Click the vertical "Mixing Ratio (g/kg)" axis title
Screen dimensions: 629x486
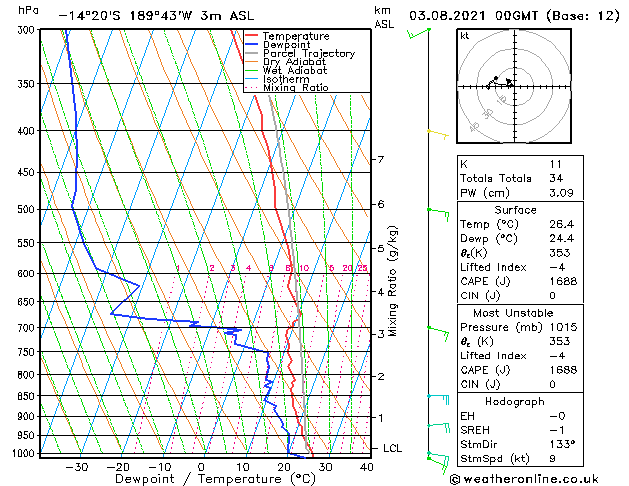coord(392,281)
